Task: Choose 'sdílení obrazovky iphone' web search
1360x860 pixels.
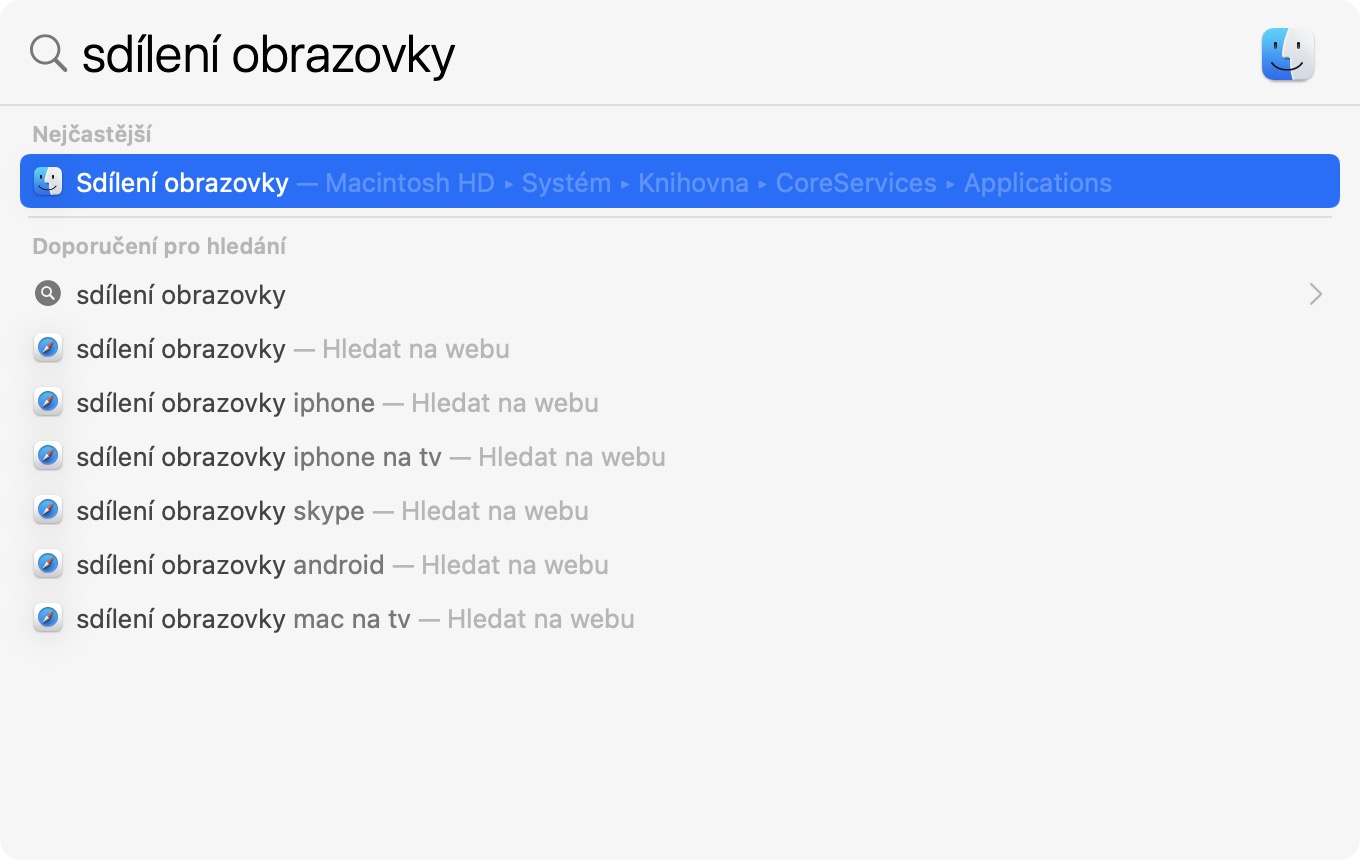Action: (226, 403)
